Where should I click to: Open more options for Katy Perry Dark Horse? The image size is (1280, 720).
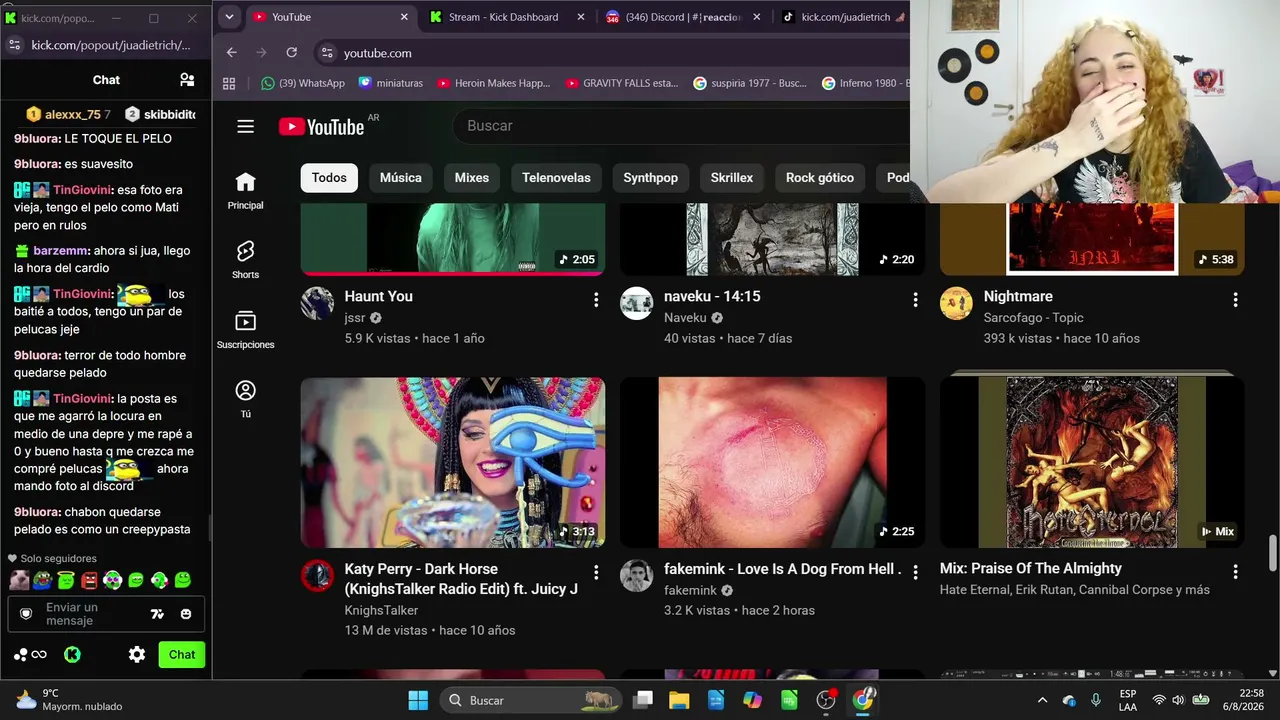click(596, 573)
